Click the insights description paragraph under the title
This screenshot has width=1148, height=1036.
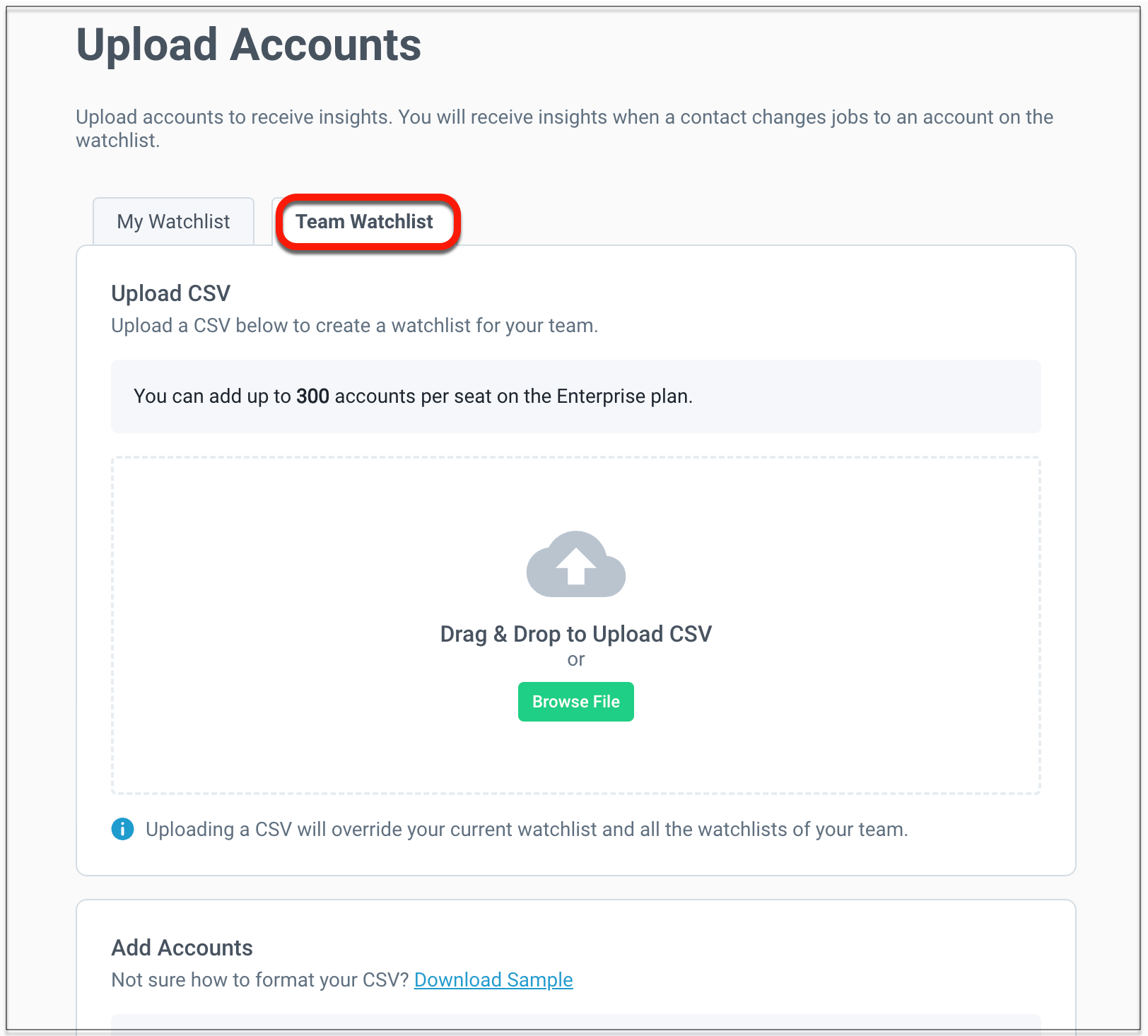[x=564, y=129]
